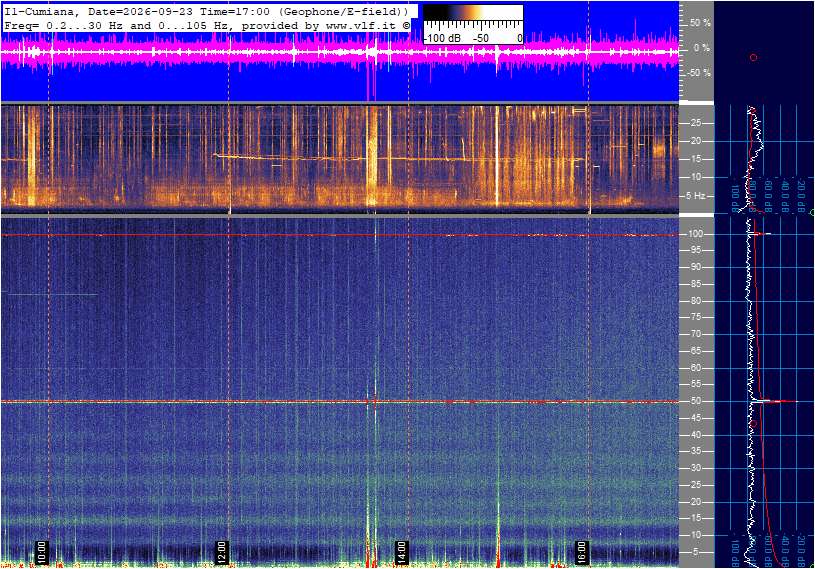This screenshot has width=815, height=569.
Task: Click the 12:00 time marker label
Action: click(x=221, y=552)
